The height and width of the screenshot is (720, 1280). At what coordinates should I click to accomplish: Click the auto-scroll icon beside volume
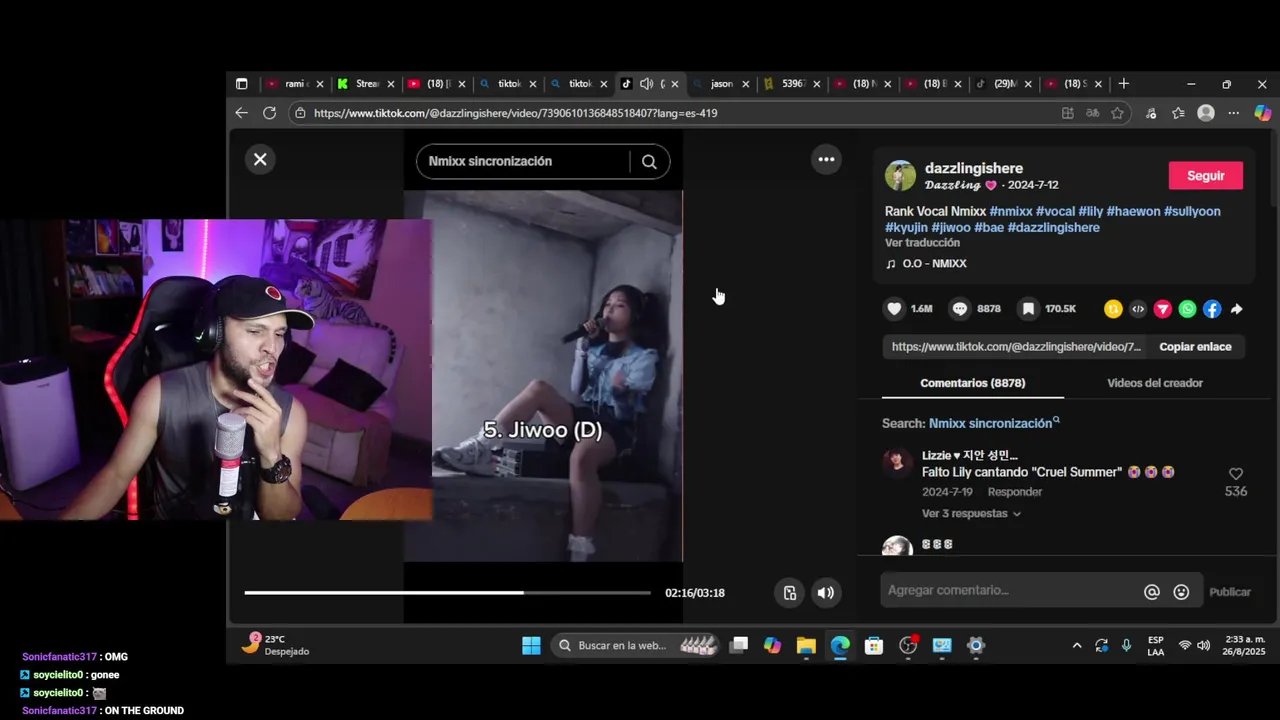790,593
